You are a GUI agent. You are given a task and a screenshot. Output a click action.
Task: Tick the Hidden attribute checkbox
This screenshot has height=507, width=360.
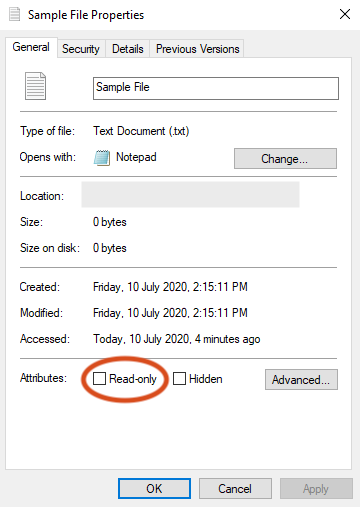[179, 379]
